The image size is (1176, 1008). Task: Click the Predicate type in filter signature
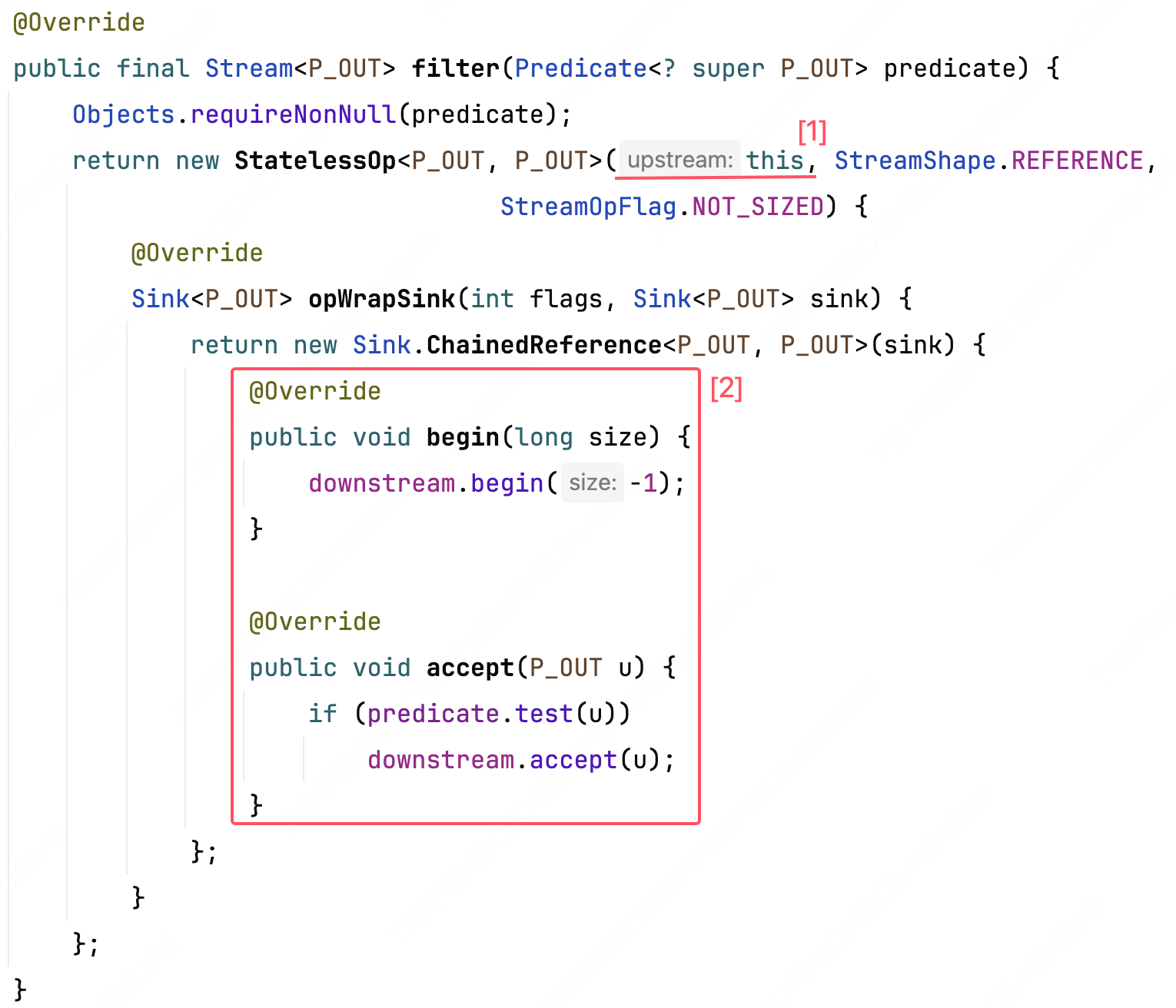580,68
